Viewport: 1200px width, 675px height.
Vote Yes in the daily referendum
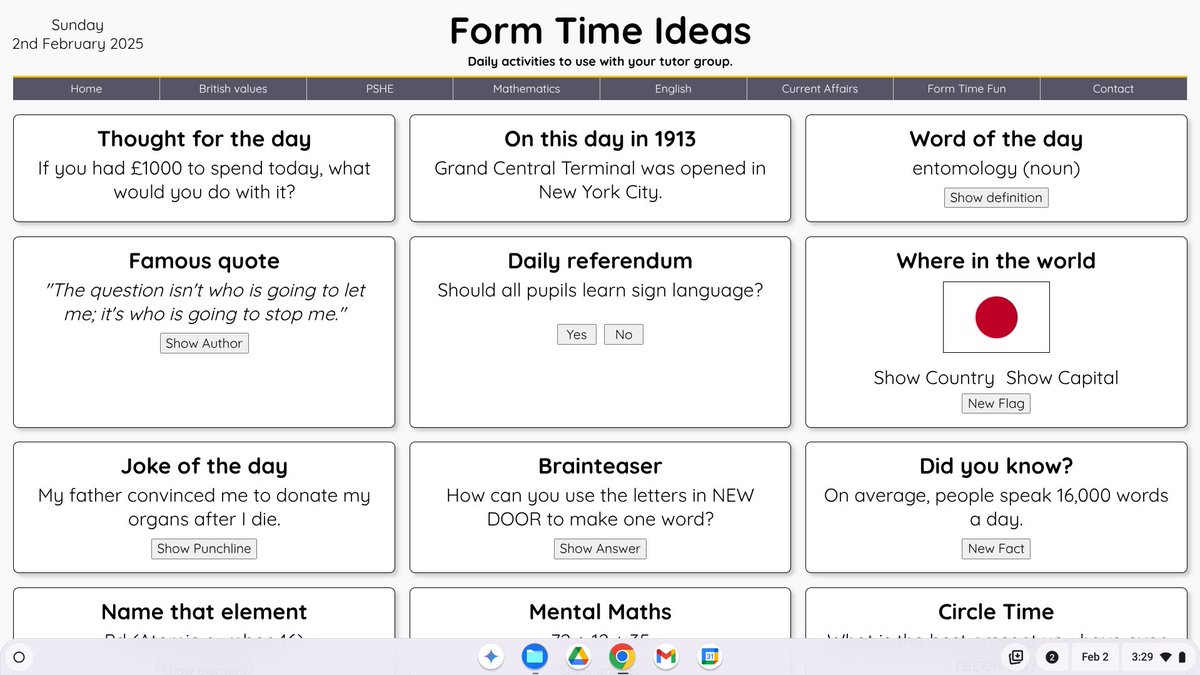pos(576,334)
